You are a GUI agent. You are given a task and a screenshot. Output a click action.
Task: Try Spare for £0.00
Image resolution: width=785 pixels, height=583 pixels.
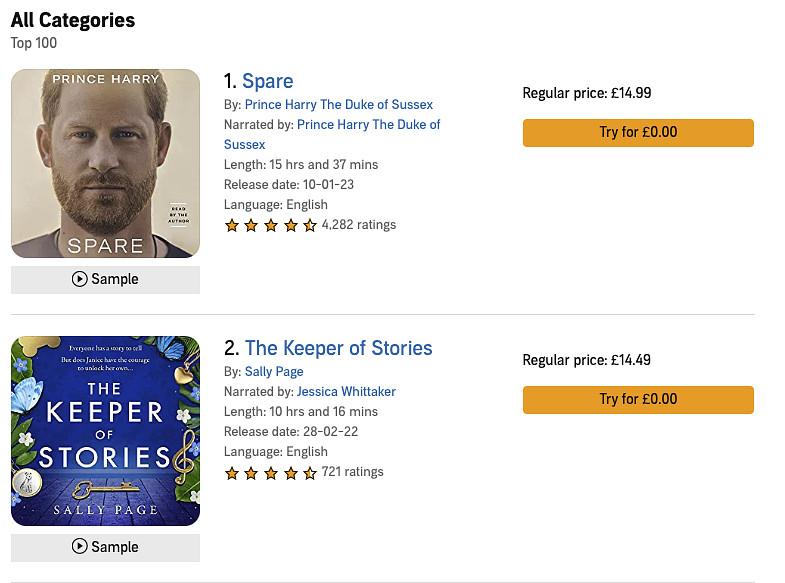click(638, 133)
